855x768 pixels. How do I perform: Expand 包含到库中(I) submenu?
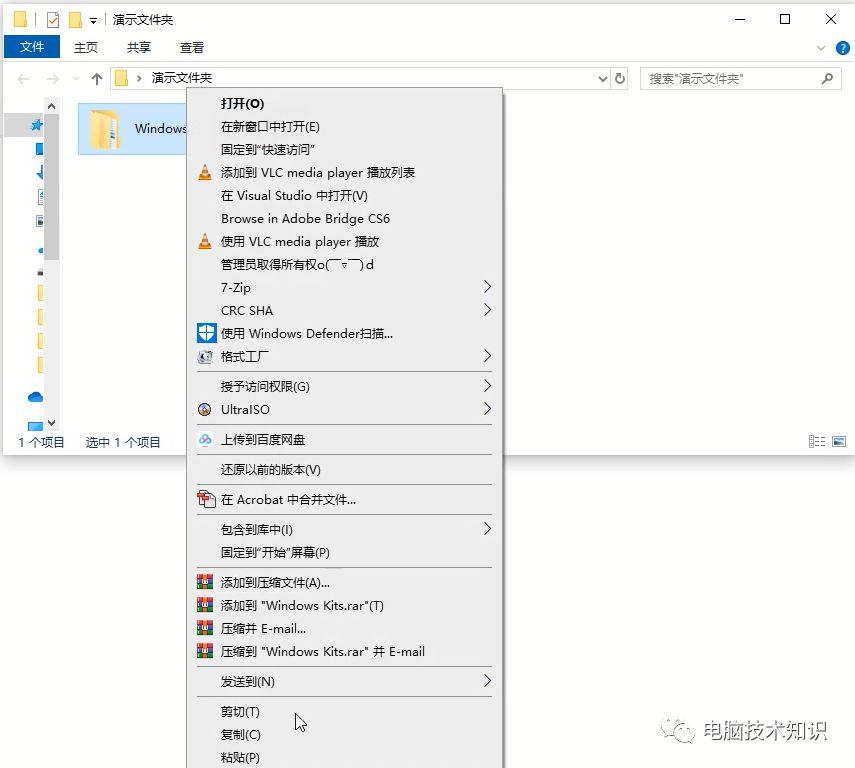click(487, 529)
